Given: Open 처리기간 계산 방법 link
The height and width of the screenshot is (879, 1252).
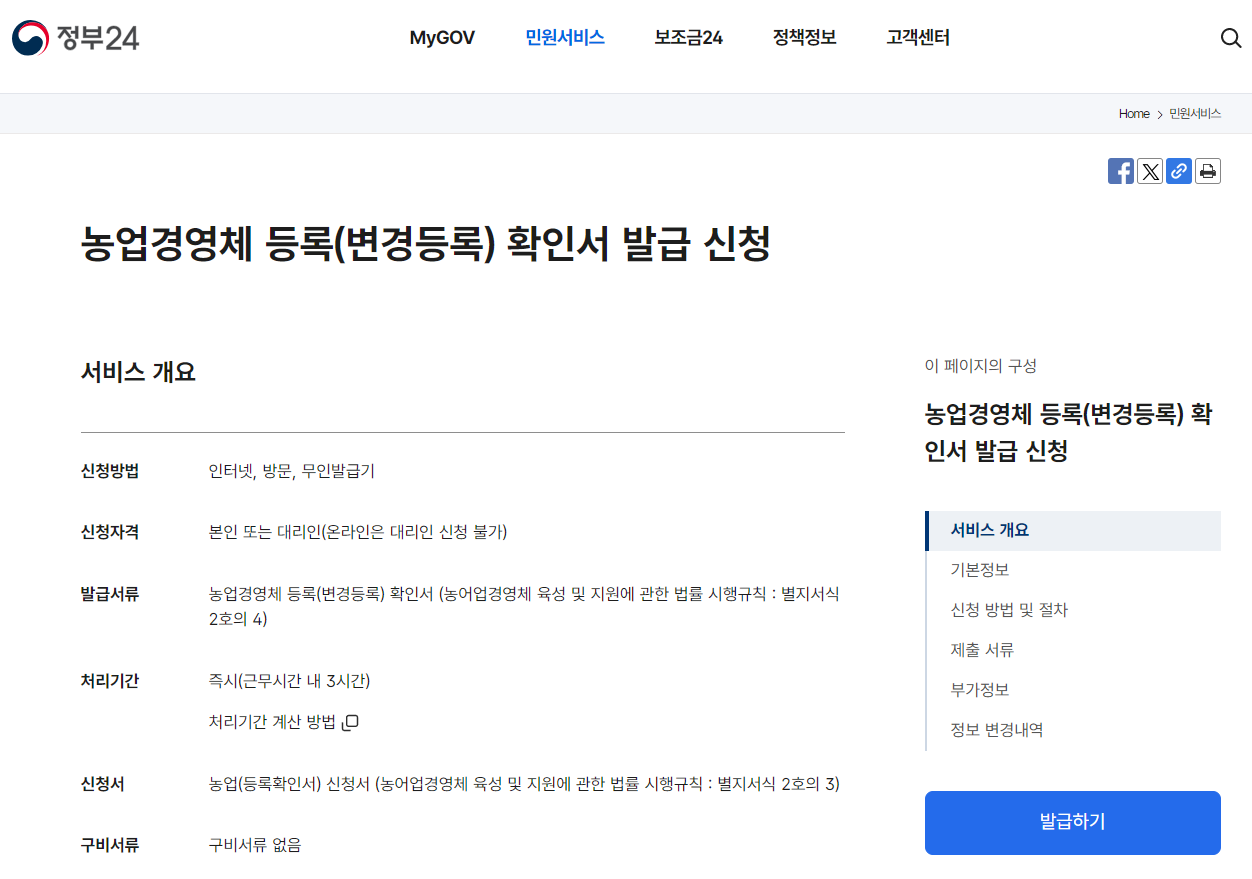Looking at the screenshot, I should [283, 722].
